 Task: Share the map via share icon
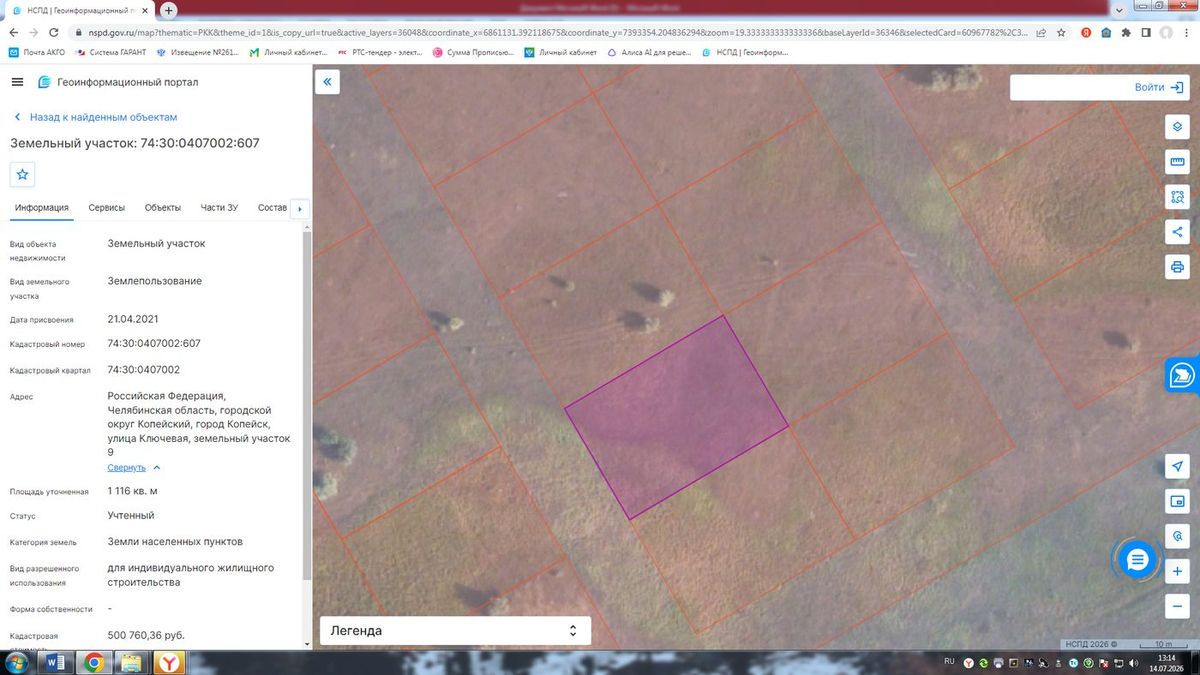click(x=1177, y=232)
